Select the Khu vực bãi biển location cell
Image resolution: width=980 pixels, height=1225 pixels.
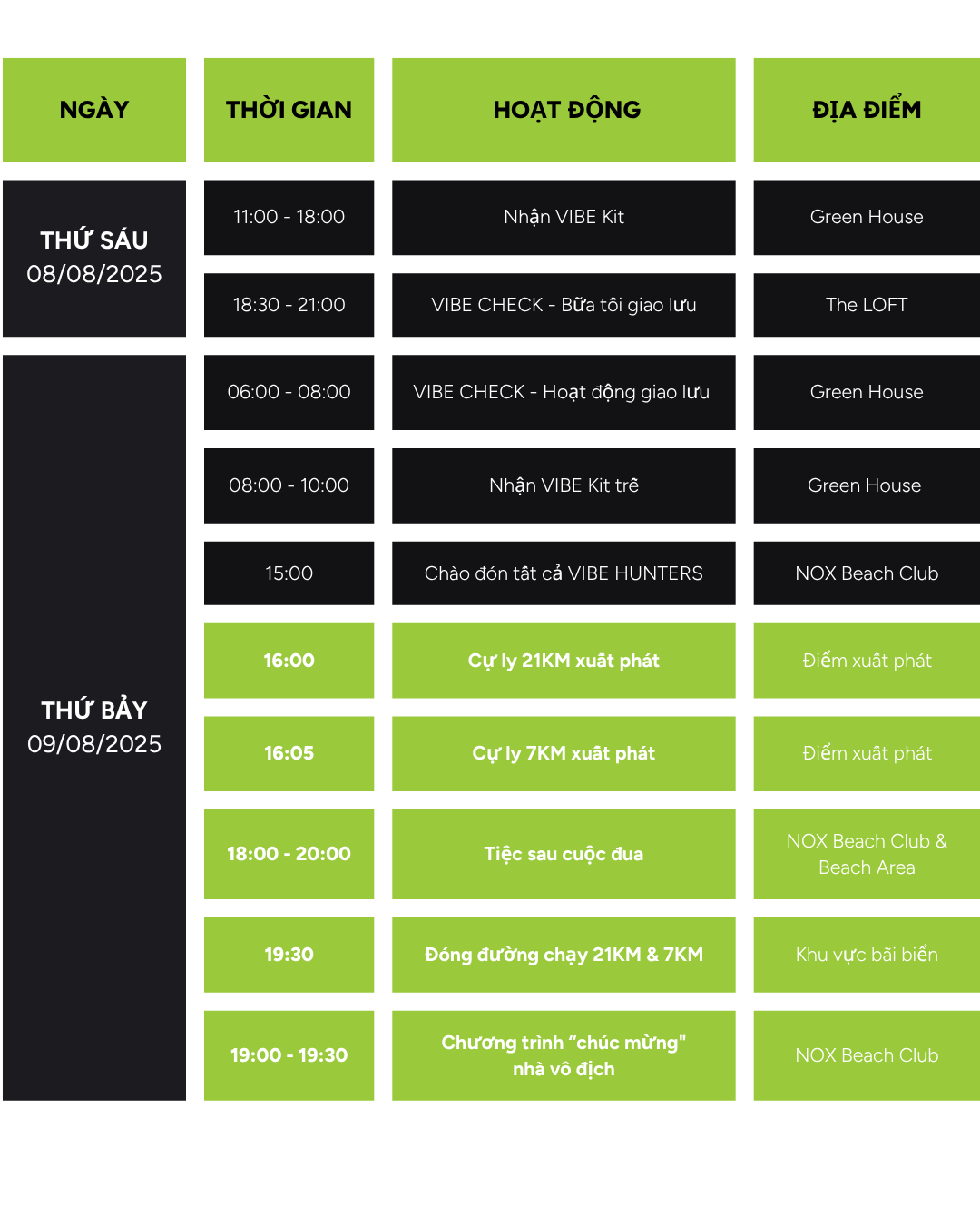tap(867, 955)
